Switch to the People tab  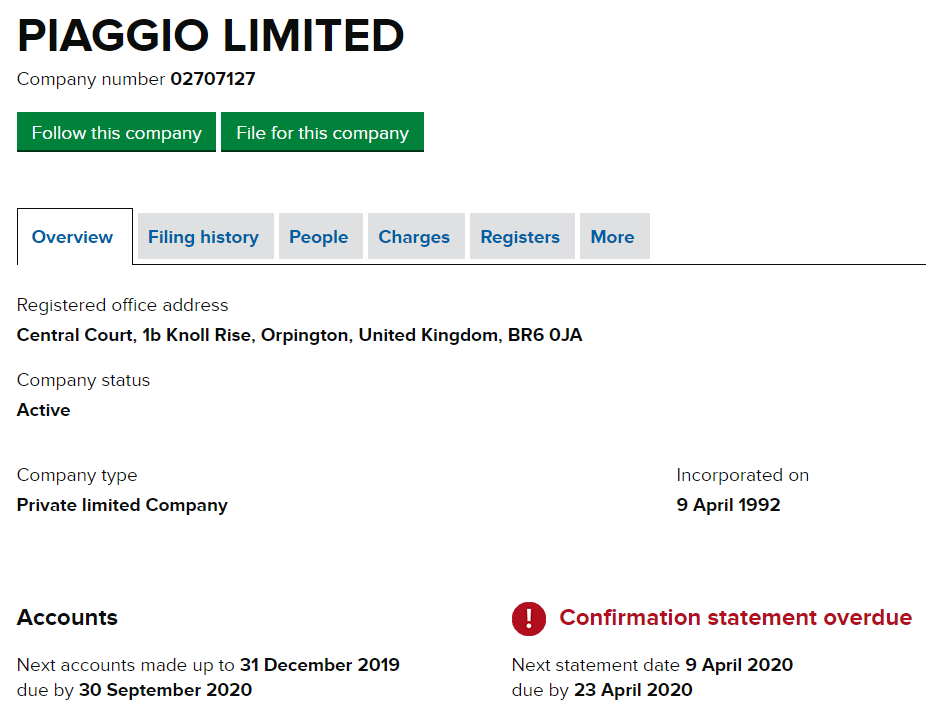click(x=319, y=237)
